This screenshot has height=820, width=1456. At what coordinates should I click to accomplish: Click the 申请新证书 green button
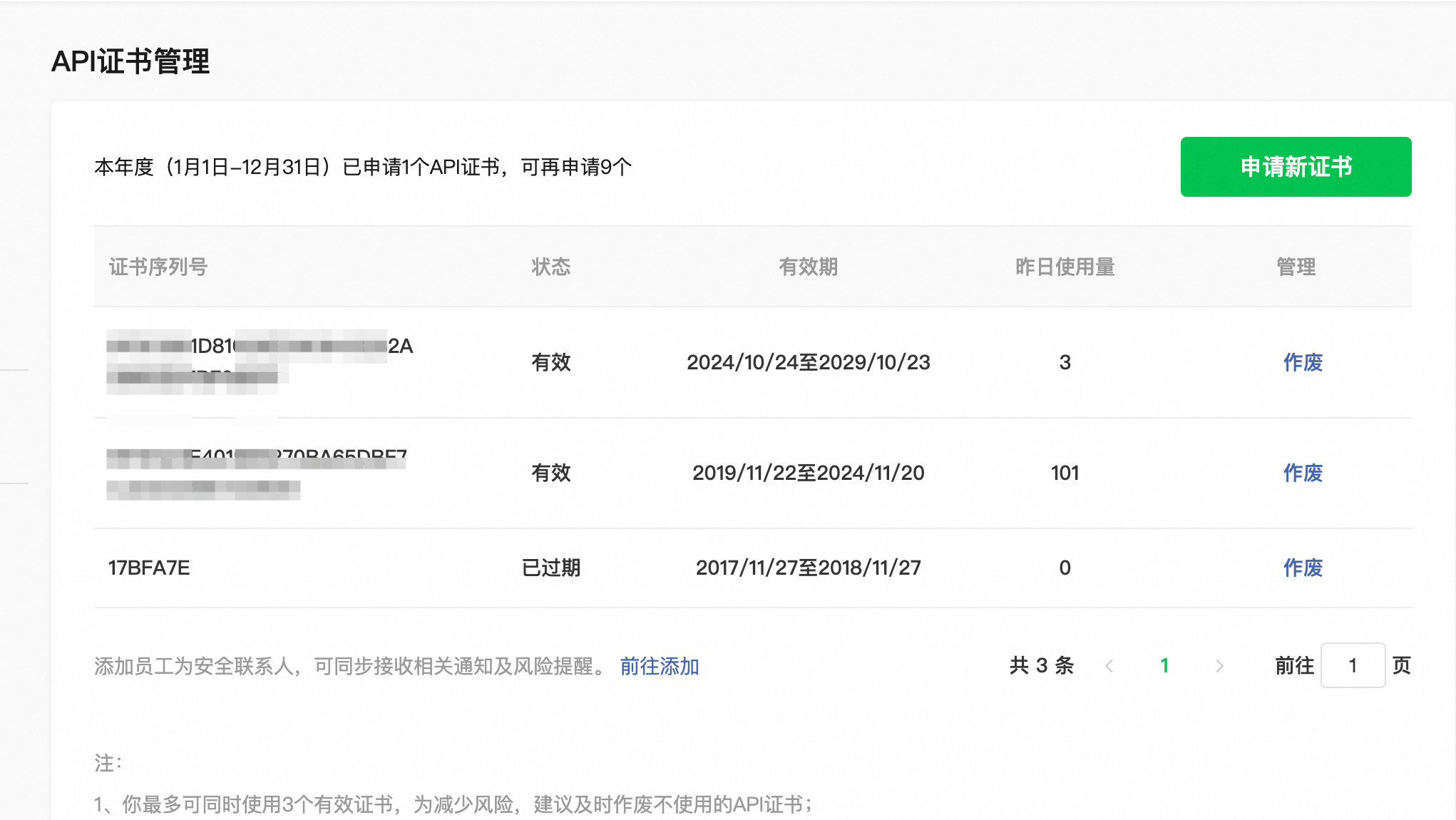[1296, 167]
